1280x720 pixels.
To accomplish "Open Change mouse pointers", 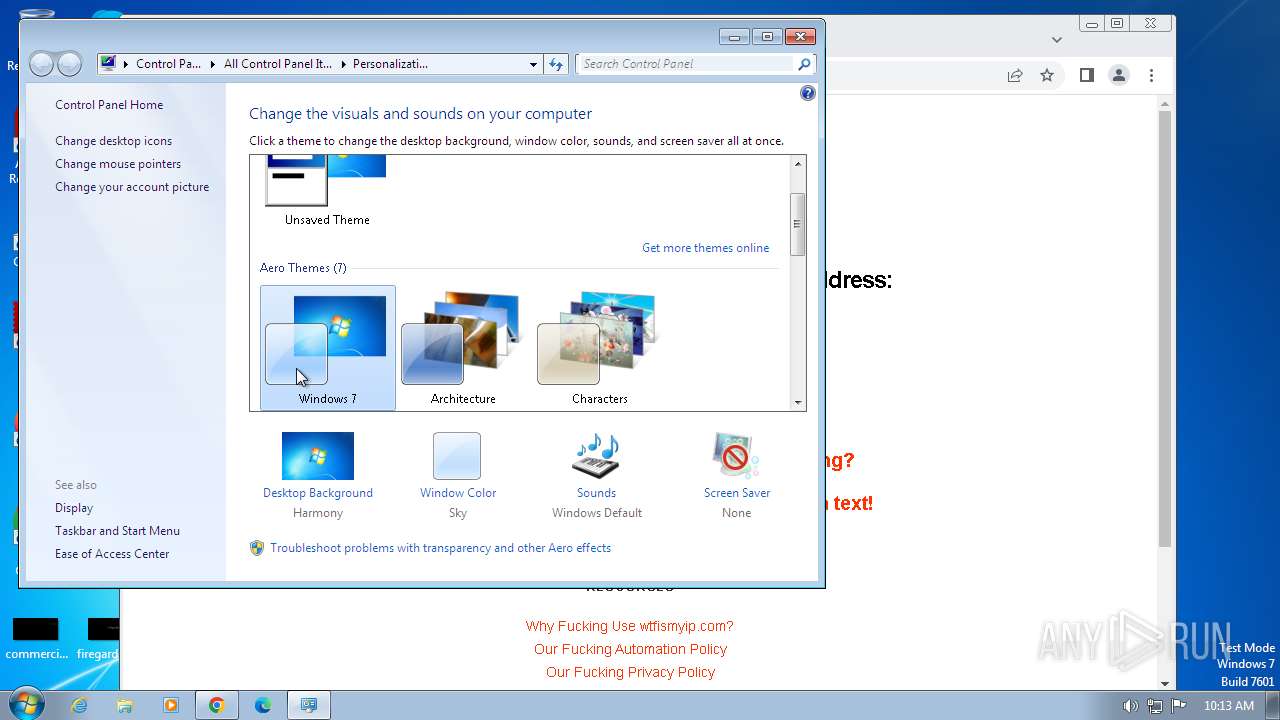I will click(118, 164).
